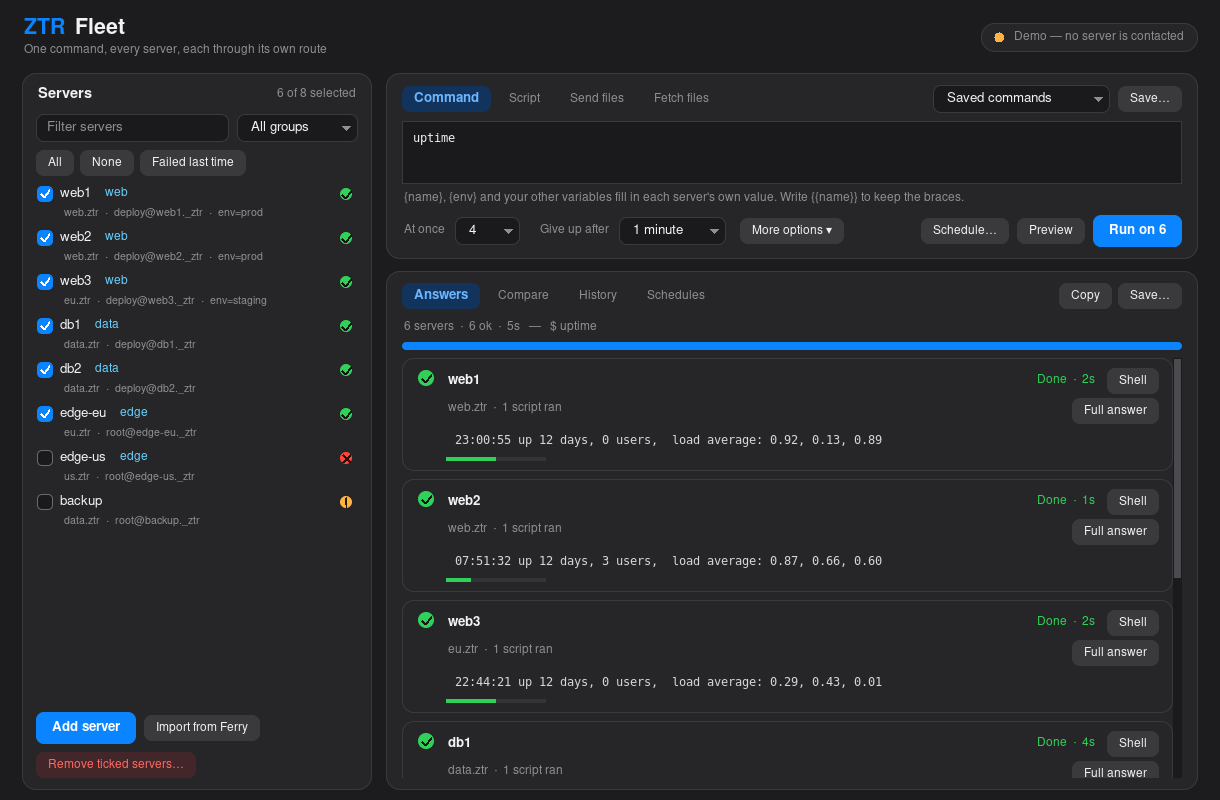The height and width of the screenshot is (800, 1220).
Task: Tick the edge-us server checkbox
Action: 45,458
